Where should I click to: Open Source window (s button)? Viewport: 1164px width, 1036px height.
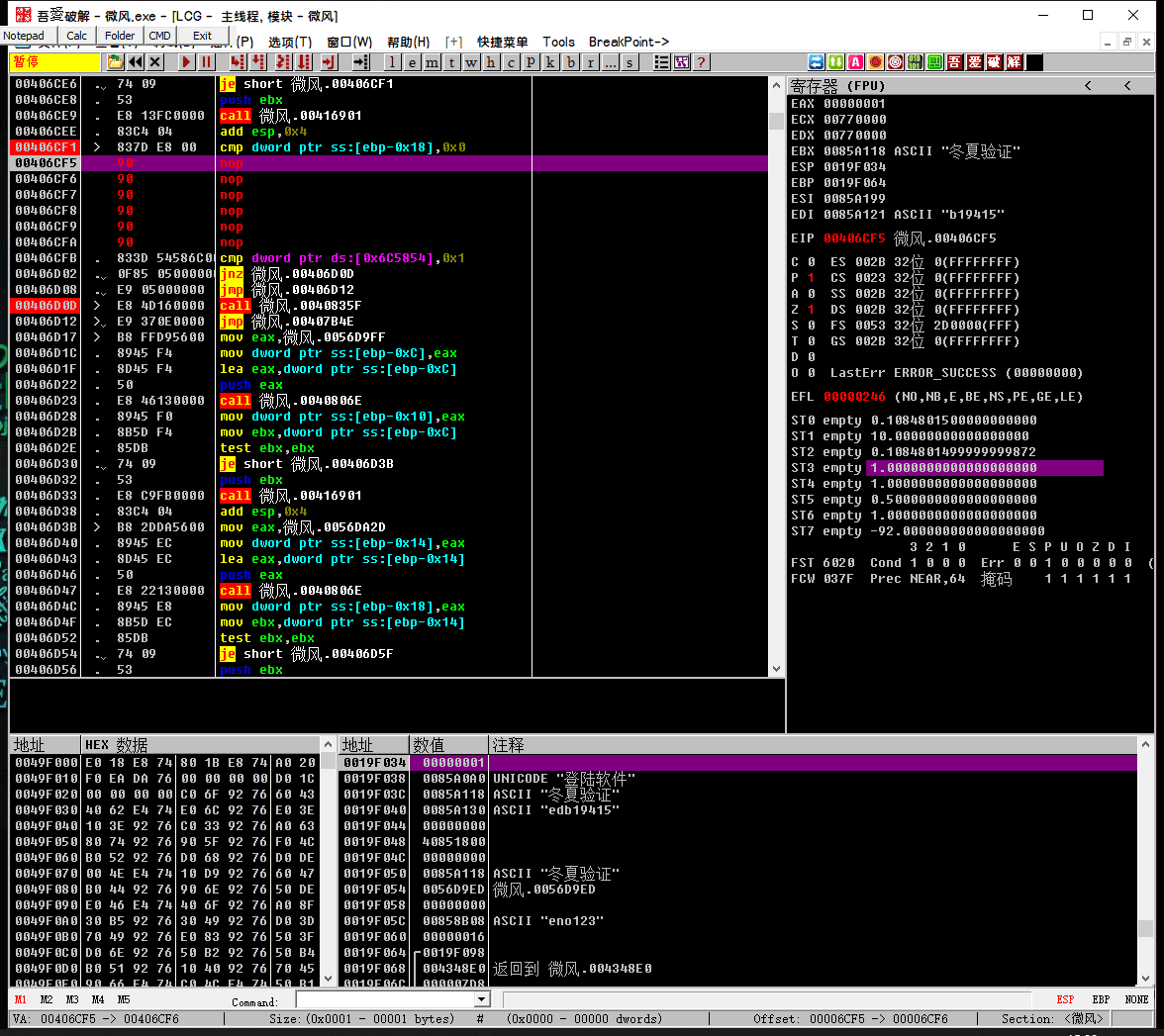(630, 62)
